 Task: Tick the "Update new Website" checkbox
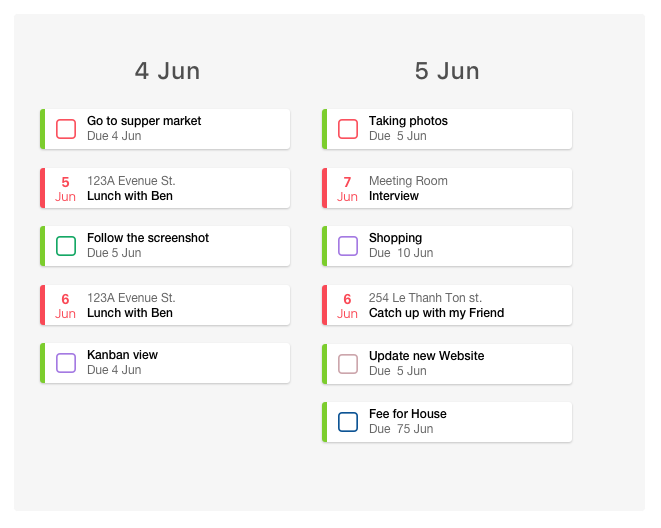348,364
